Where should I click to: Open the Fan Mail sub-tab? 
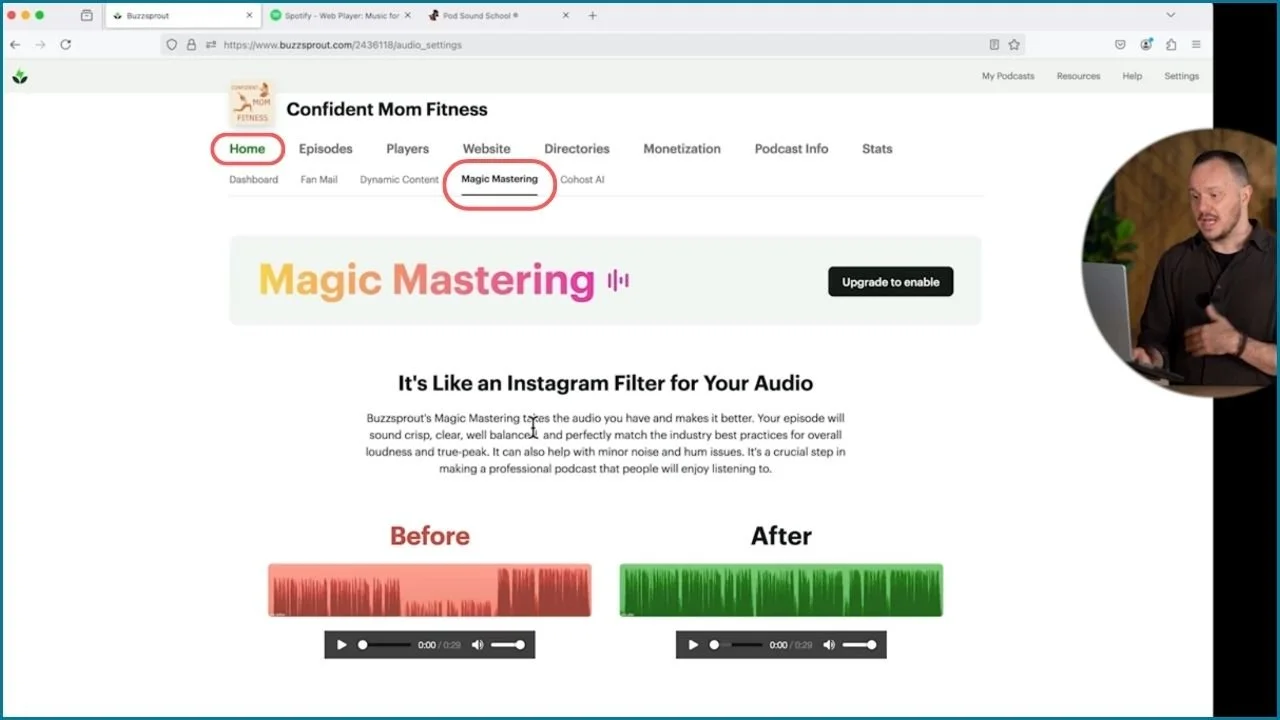[x=319, y=180]
